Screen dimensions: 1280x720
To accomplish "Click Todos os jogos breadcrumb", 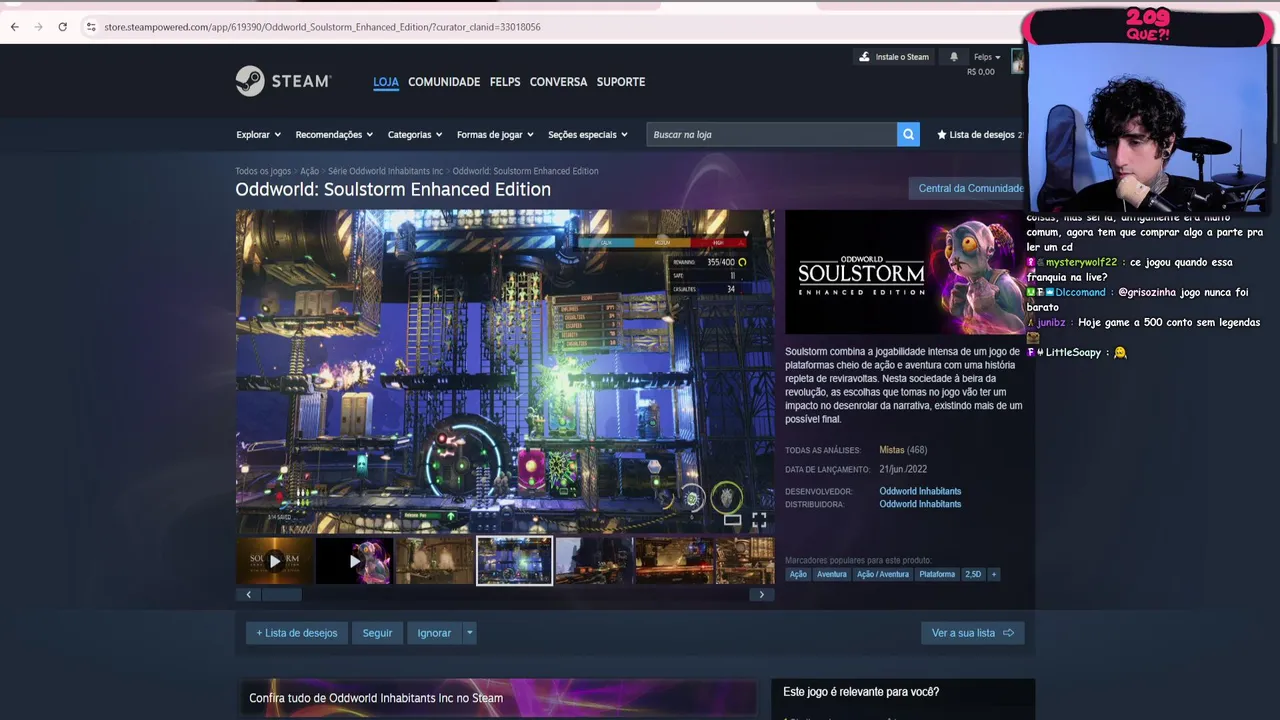I will pyautogui.click(x=263, y=171).
